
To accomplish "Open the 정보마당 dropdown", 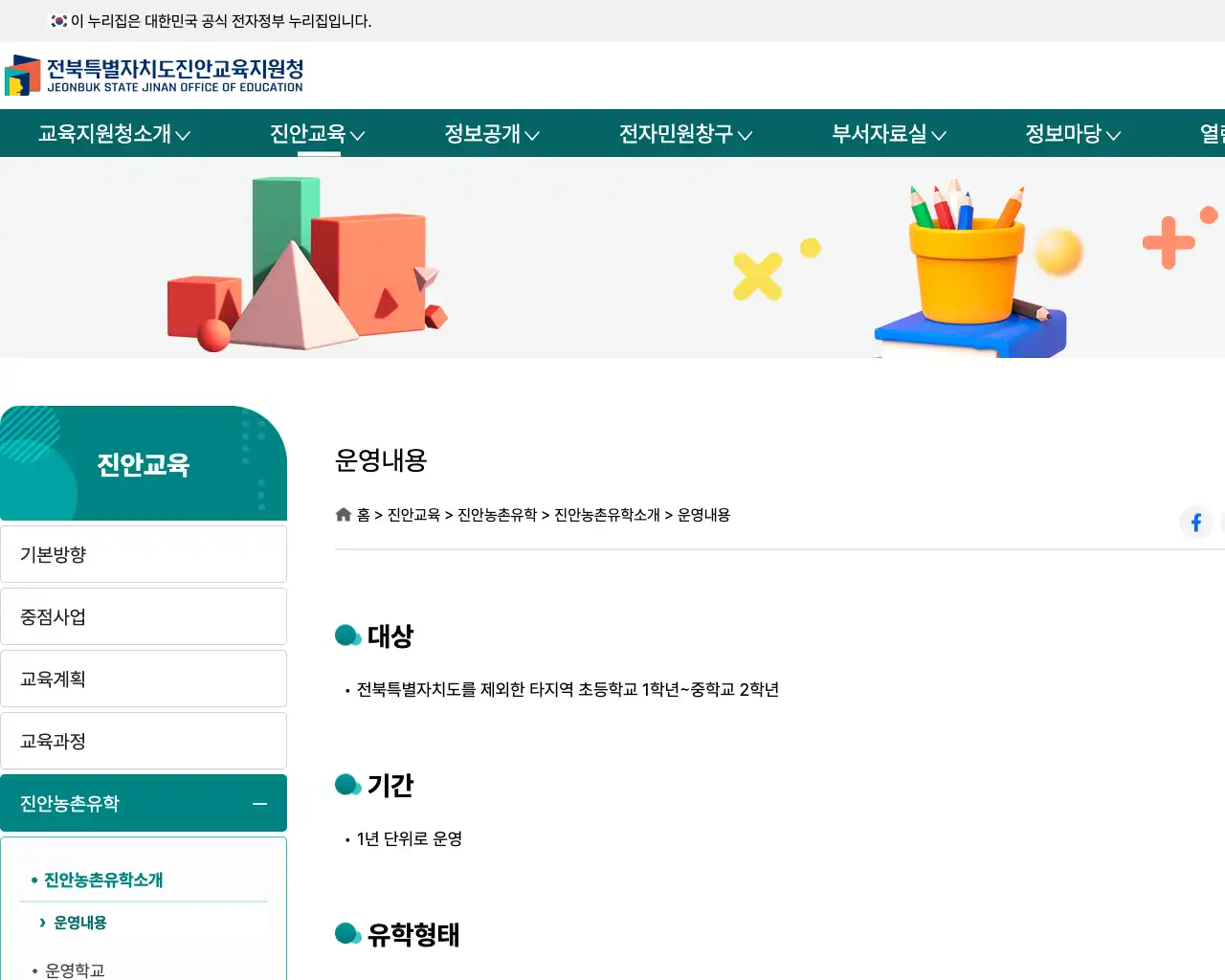I will (1071, 134).
